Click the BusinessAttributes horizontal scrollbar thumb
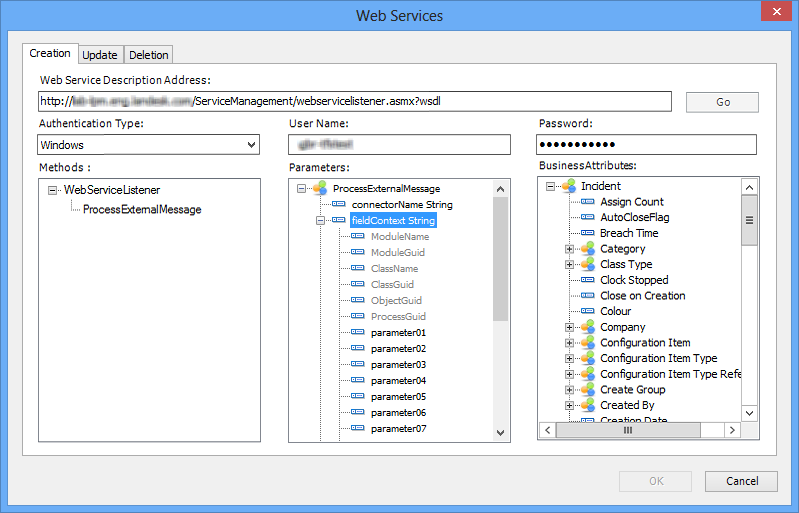Image resolution: width=799 pixels, height=513 pixels. [x=628, y=430]
